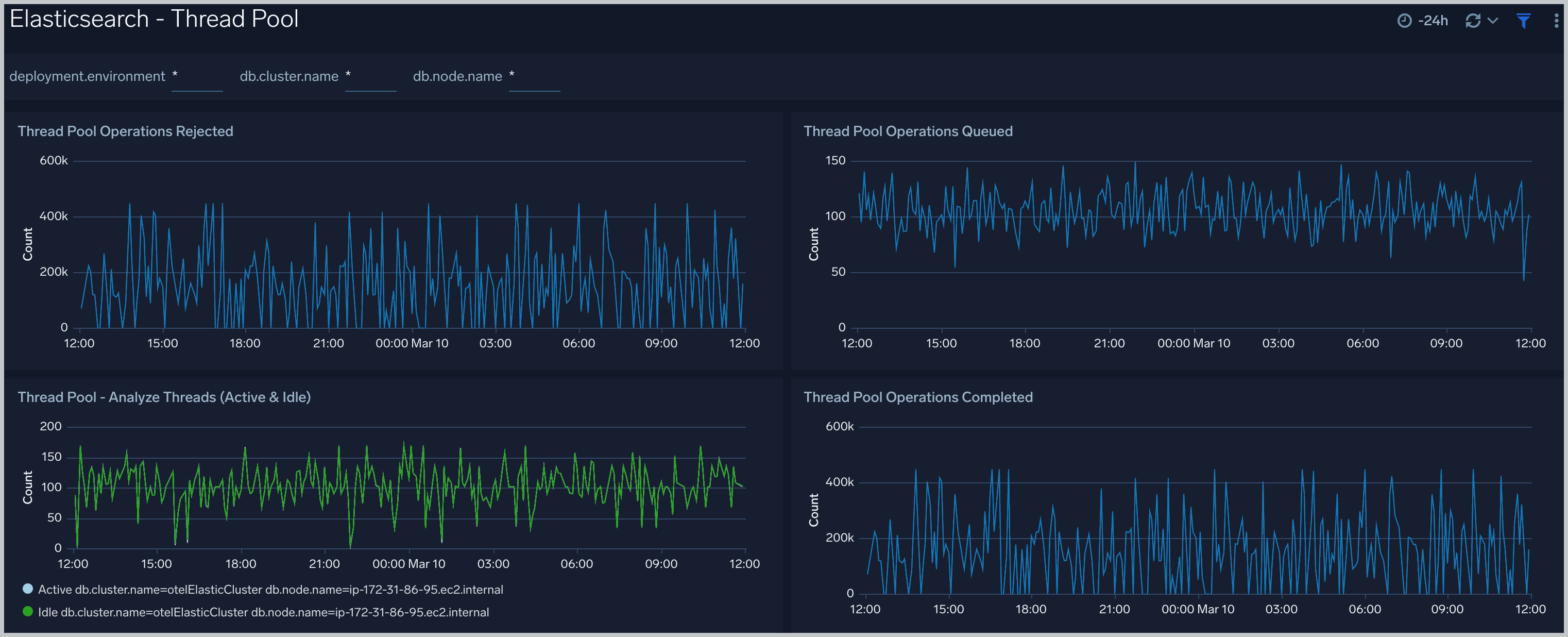Refresh the dashboard with the reload icon
The image size is (1568, 637).
point(1473,20)
